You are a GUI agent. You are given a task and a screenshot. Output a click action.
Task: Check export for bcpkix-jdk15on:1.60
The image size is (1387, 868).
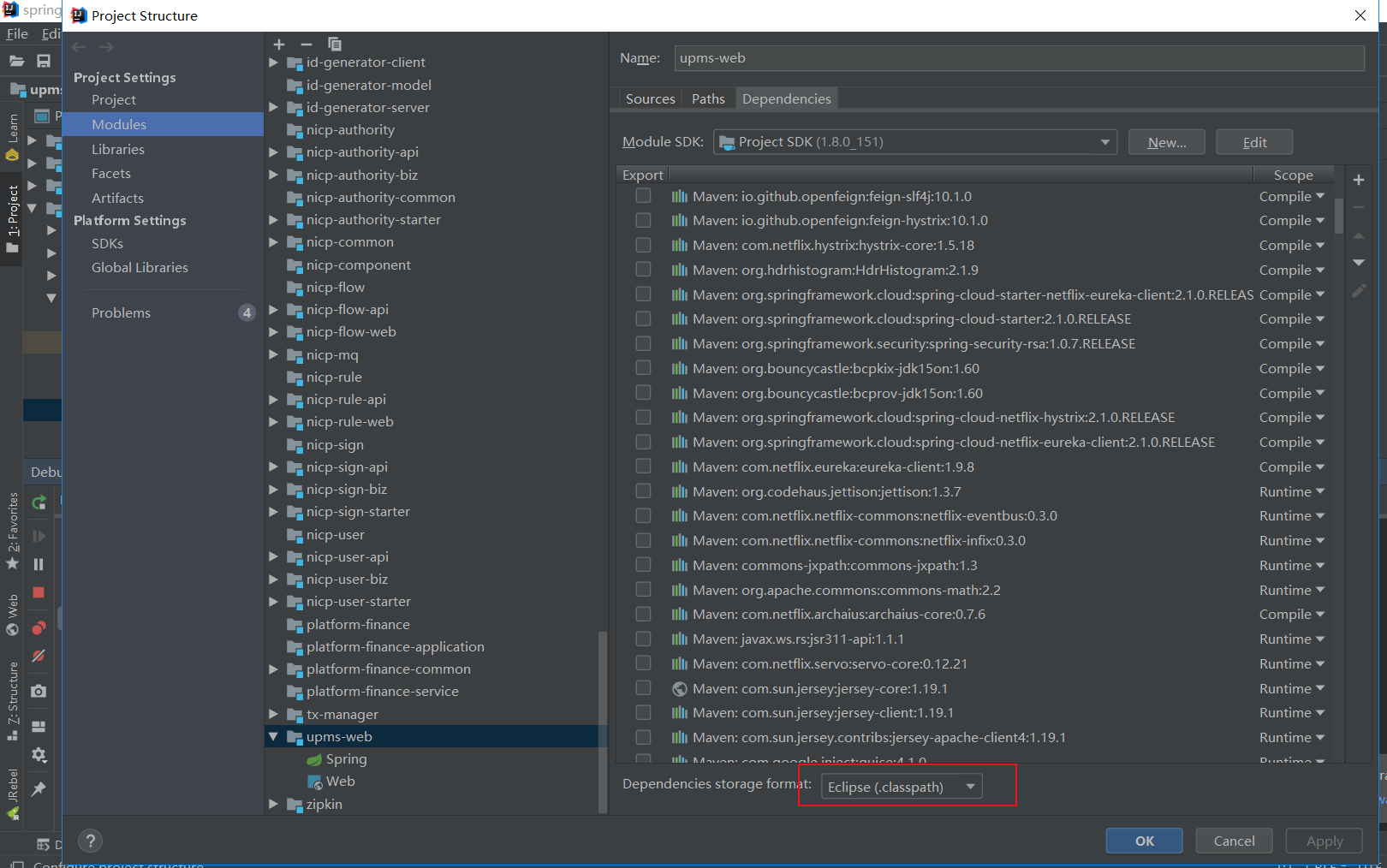pyautogui.click(x=643, y=368)
